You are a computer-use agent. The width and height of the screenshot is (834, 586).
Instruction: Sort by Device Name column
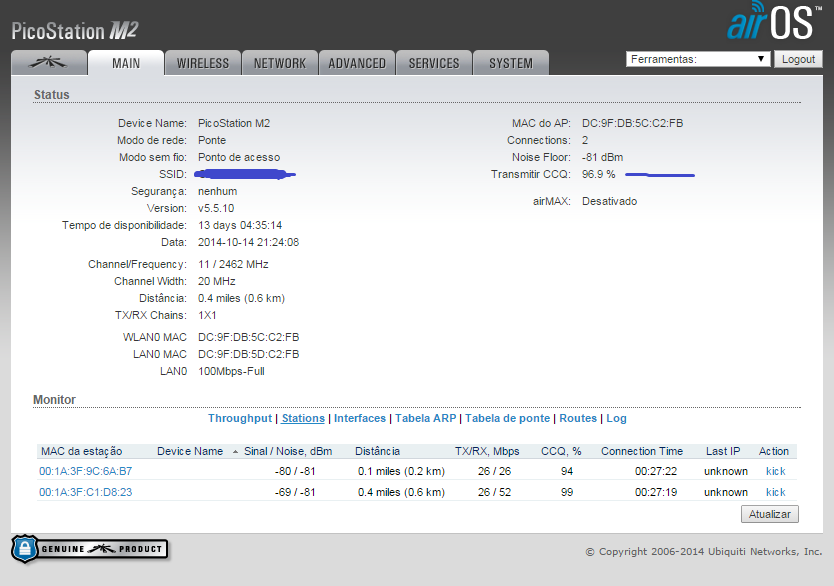[x=190, y=451]
